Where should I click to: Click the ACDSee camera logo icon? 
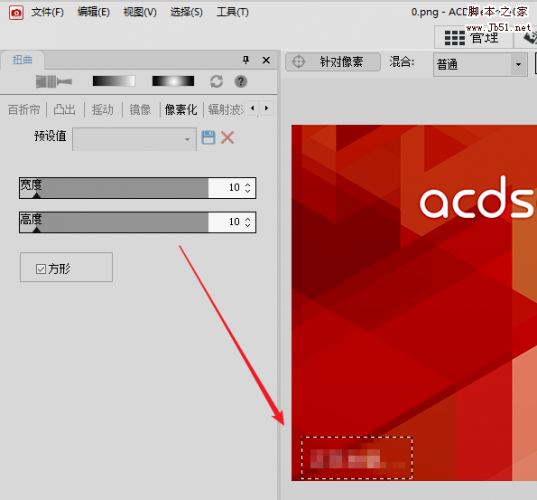click(16, 13)
